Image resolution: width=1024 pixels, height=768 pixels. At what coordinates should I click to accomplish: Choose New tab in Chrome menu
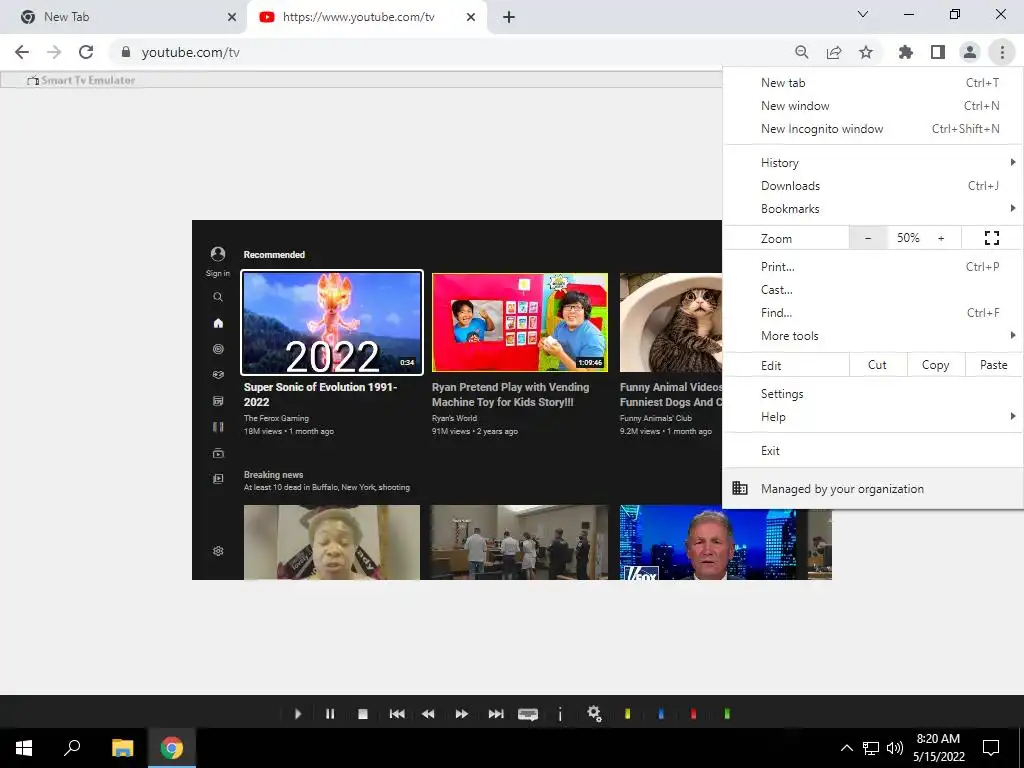[872, 83]
